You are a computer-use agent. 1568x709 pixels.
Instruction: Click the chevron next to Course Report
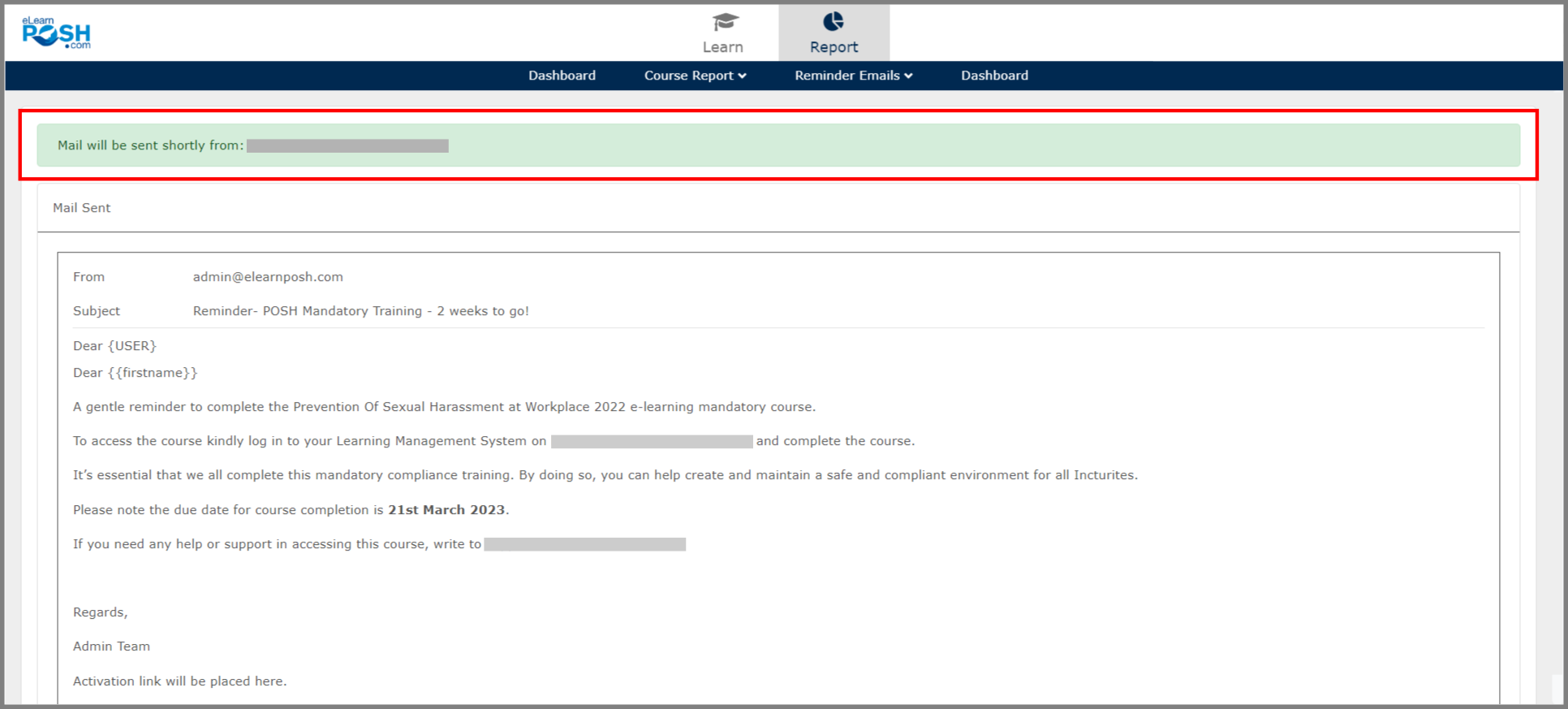pos(743,76)
